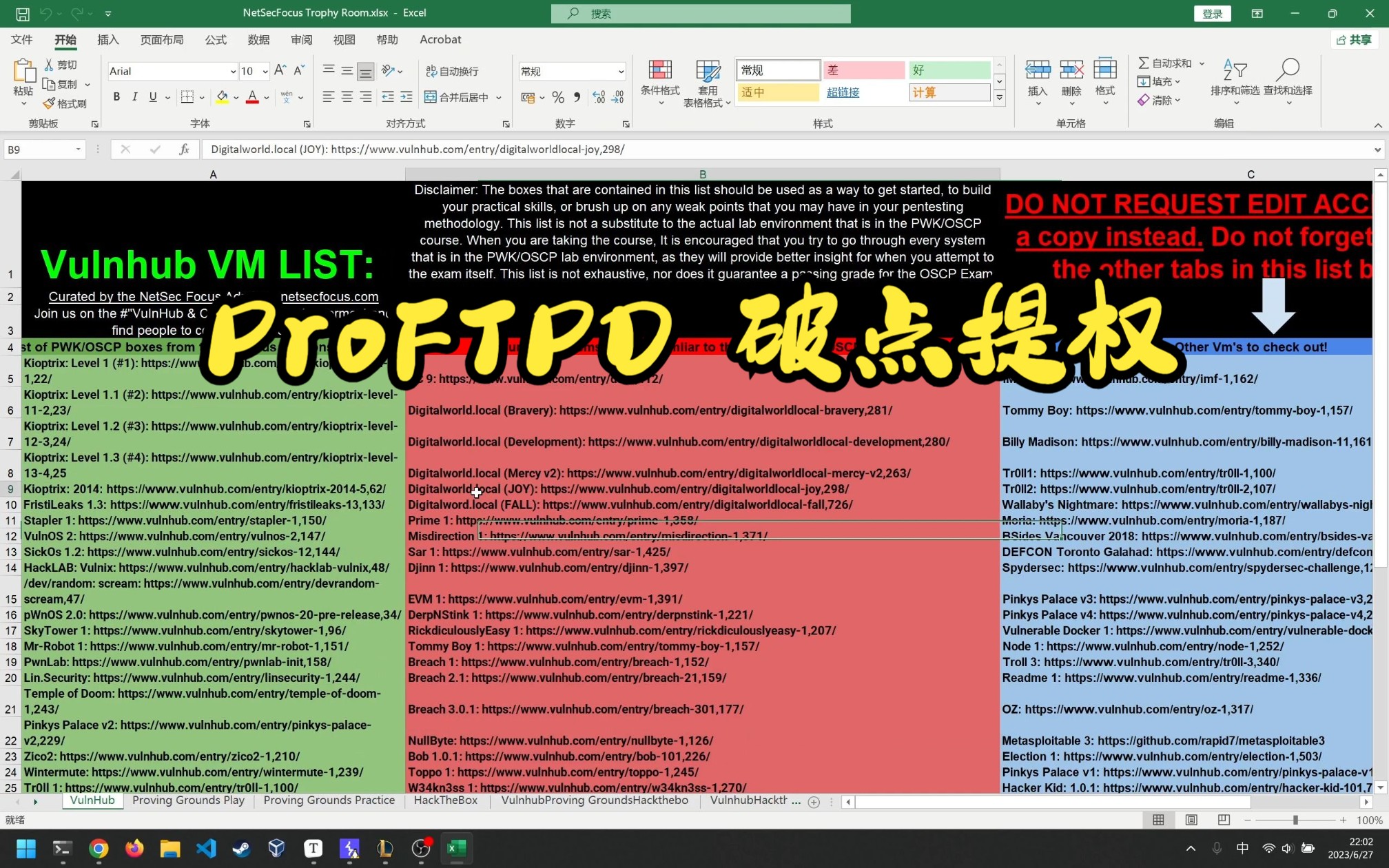This screenshot has height=868, width=1389.
Task: Open Format as Table (套用表格格式)
Action: (707, 83)
